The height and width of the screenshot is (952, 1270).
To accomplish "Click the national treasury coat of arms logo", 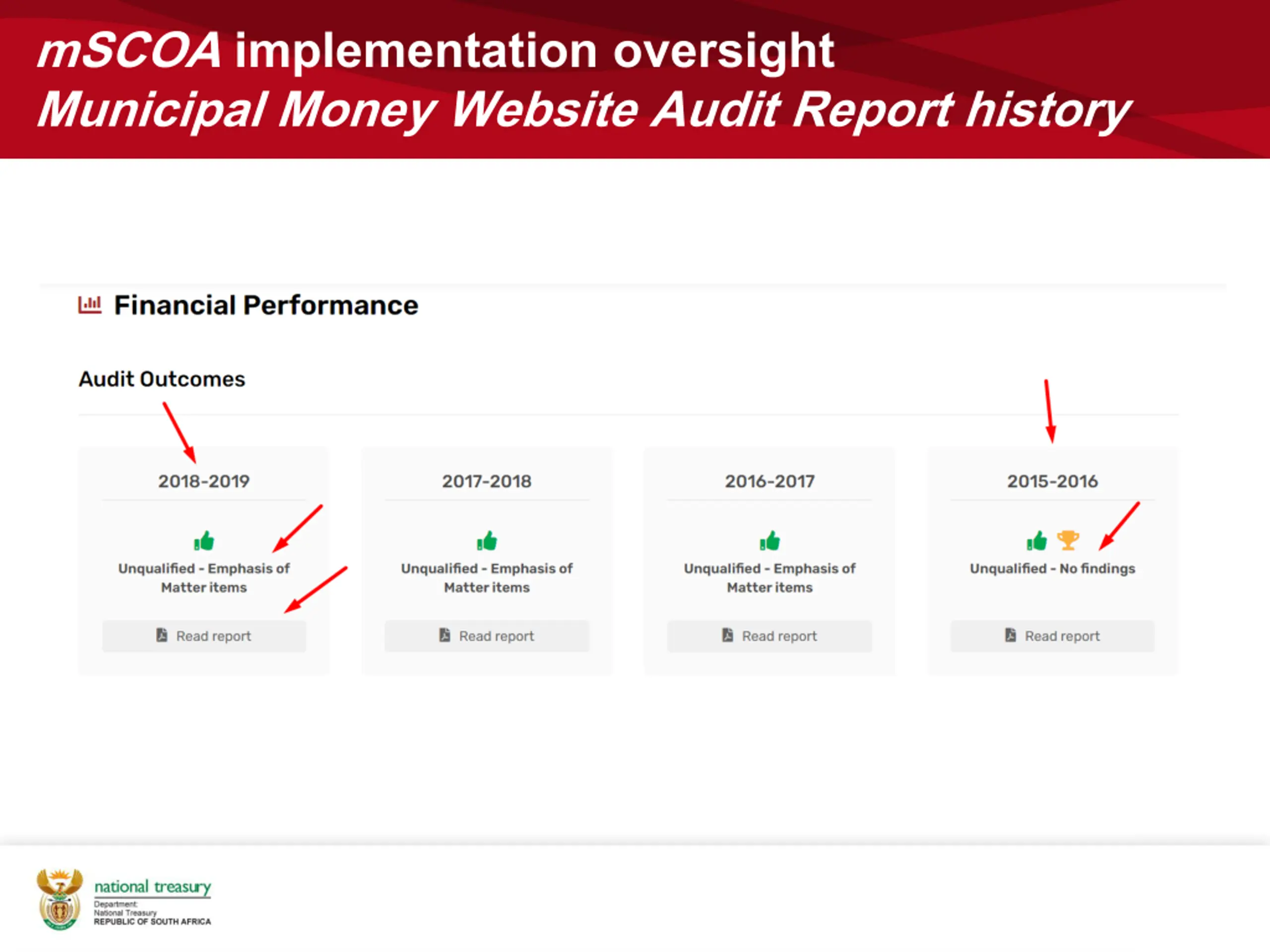I will pyautogui.click(x=60, y=898).
